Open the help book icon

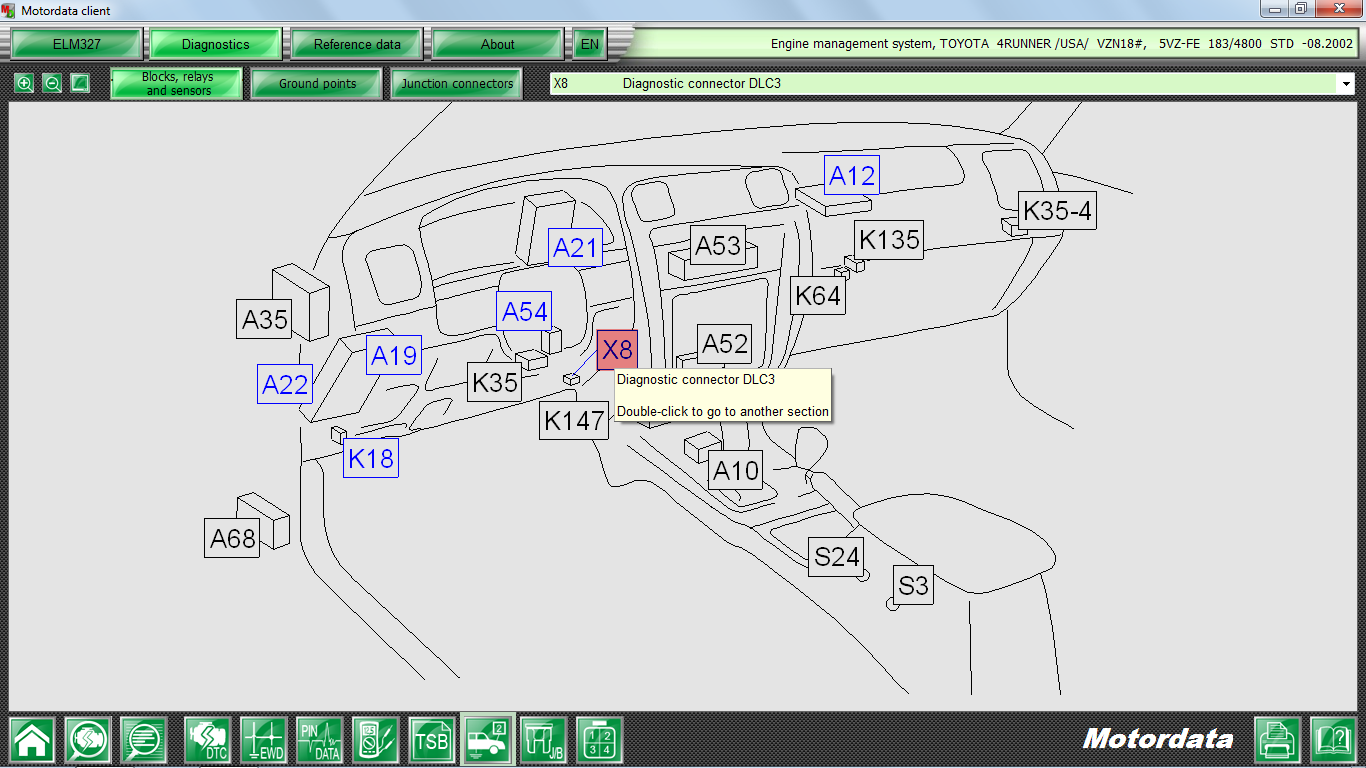[1333, 740]
